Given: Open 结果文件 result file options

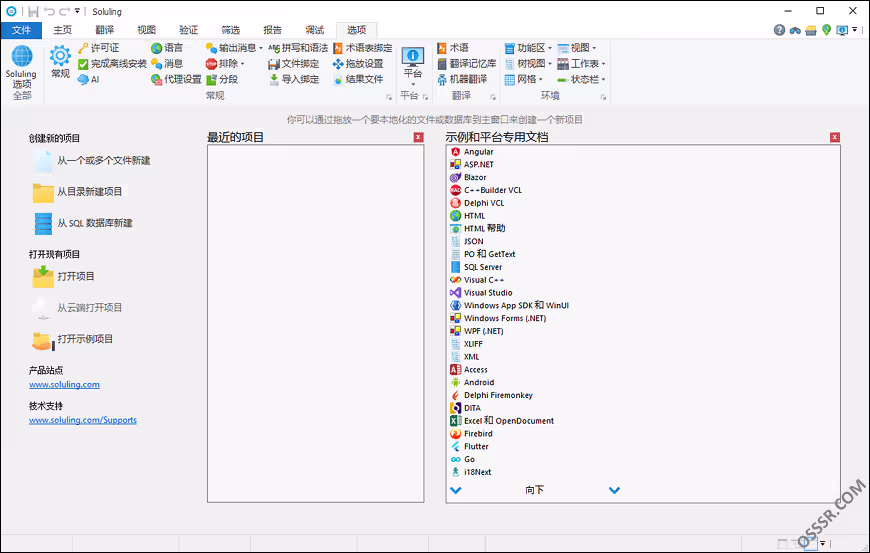Looking at the screenshot, I should point(358,79).
